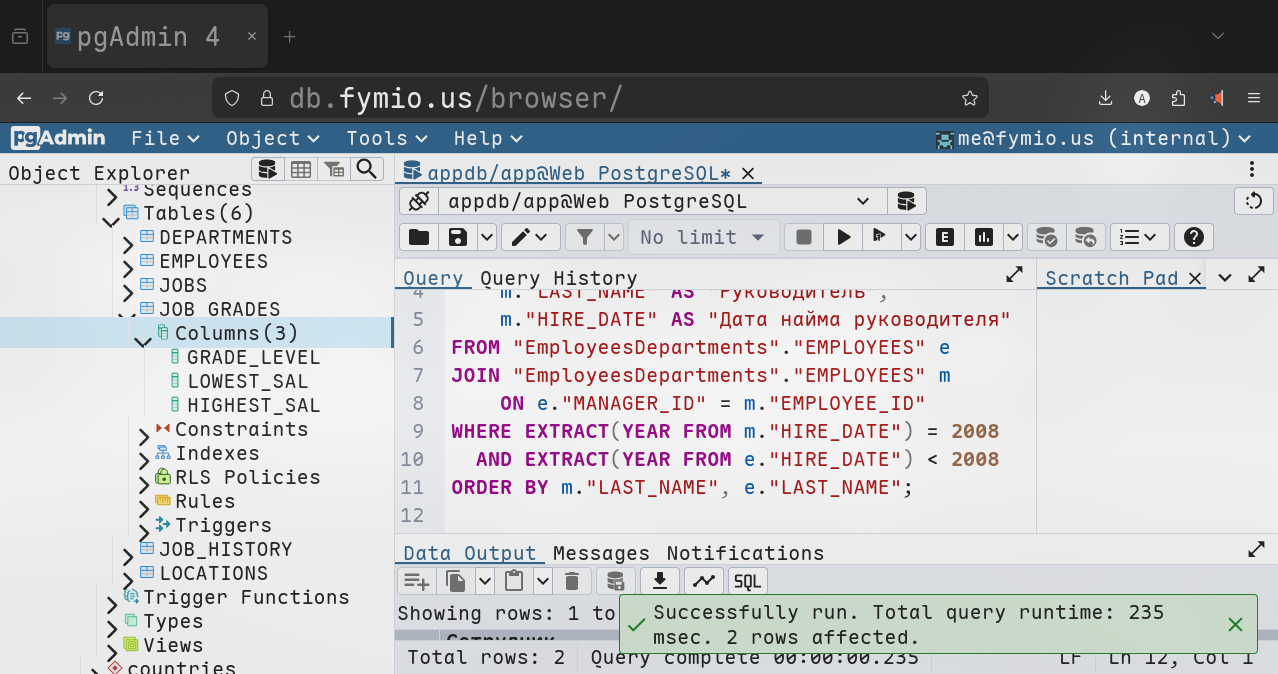Run the query with Execute button
The width and height of the screenshot is (1278, 674).
(844, 237)
